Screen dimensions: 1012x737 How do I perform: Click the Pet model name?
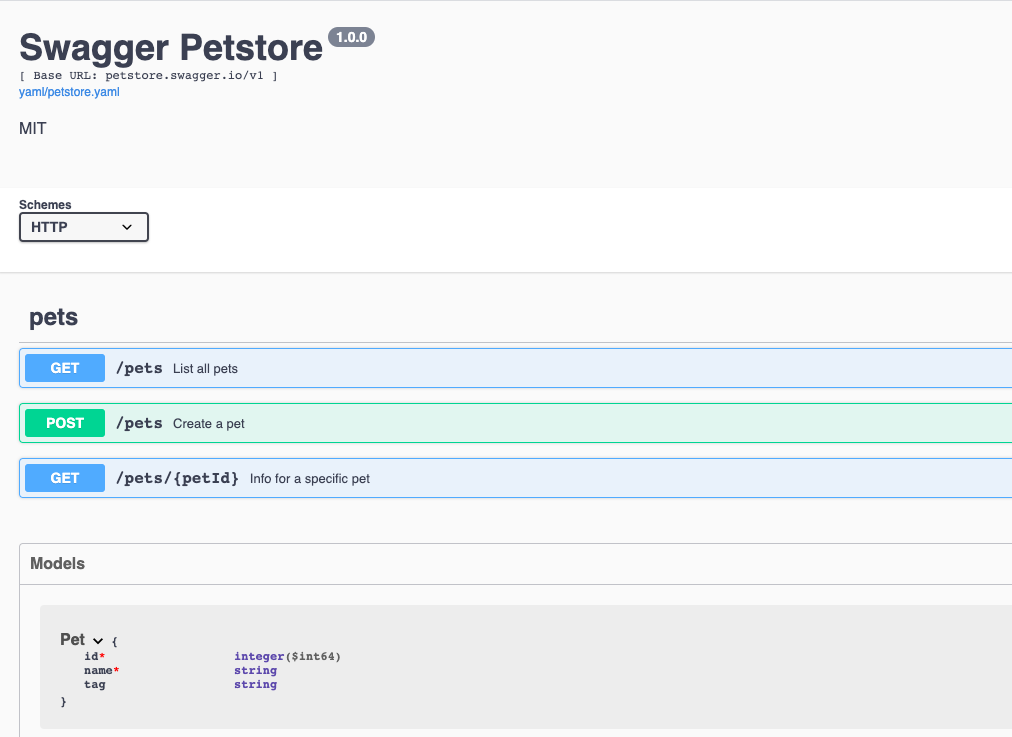coord(72,640)
